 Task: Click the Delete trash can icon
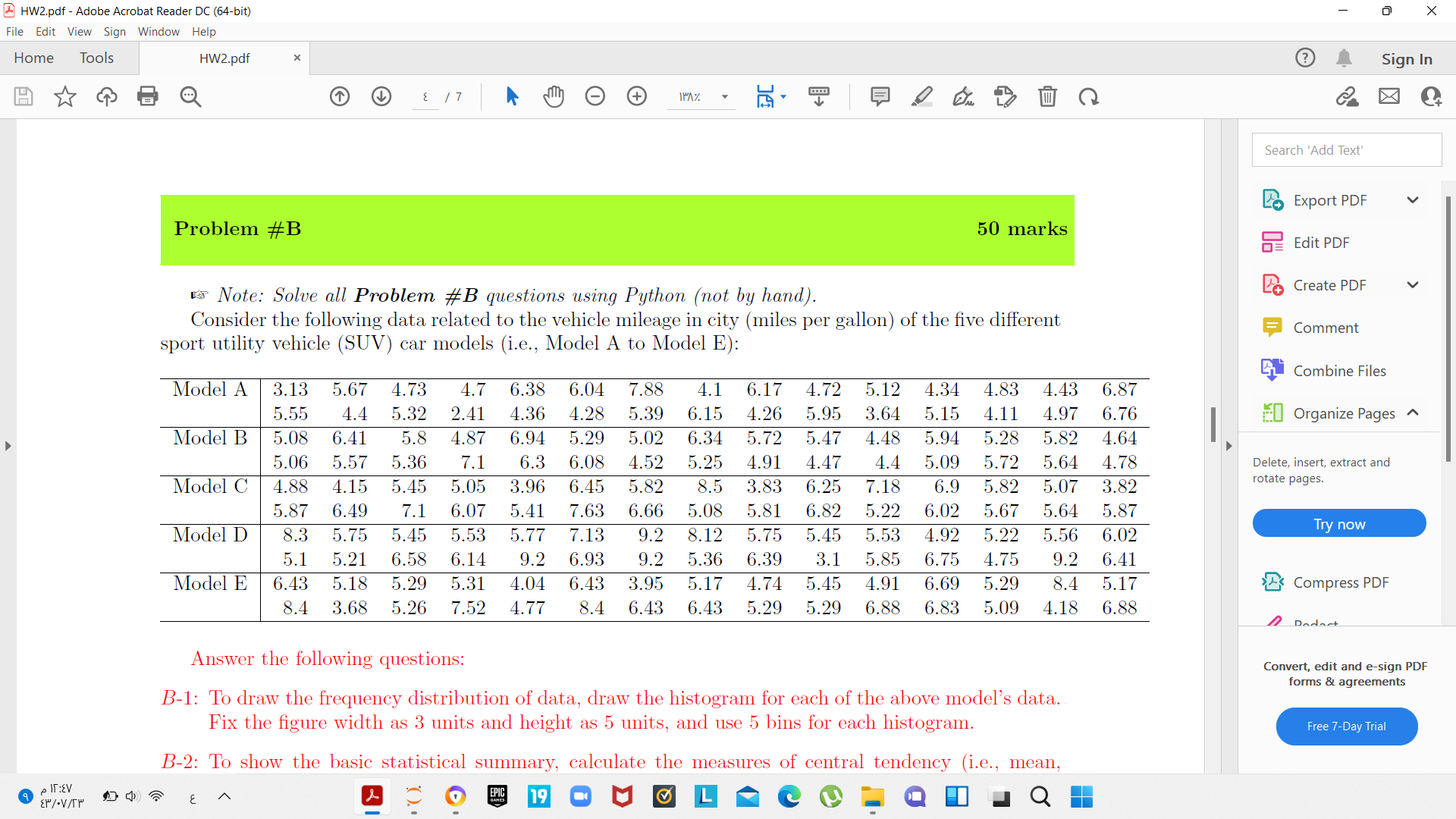1047,96
